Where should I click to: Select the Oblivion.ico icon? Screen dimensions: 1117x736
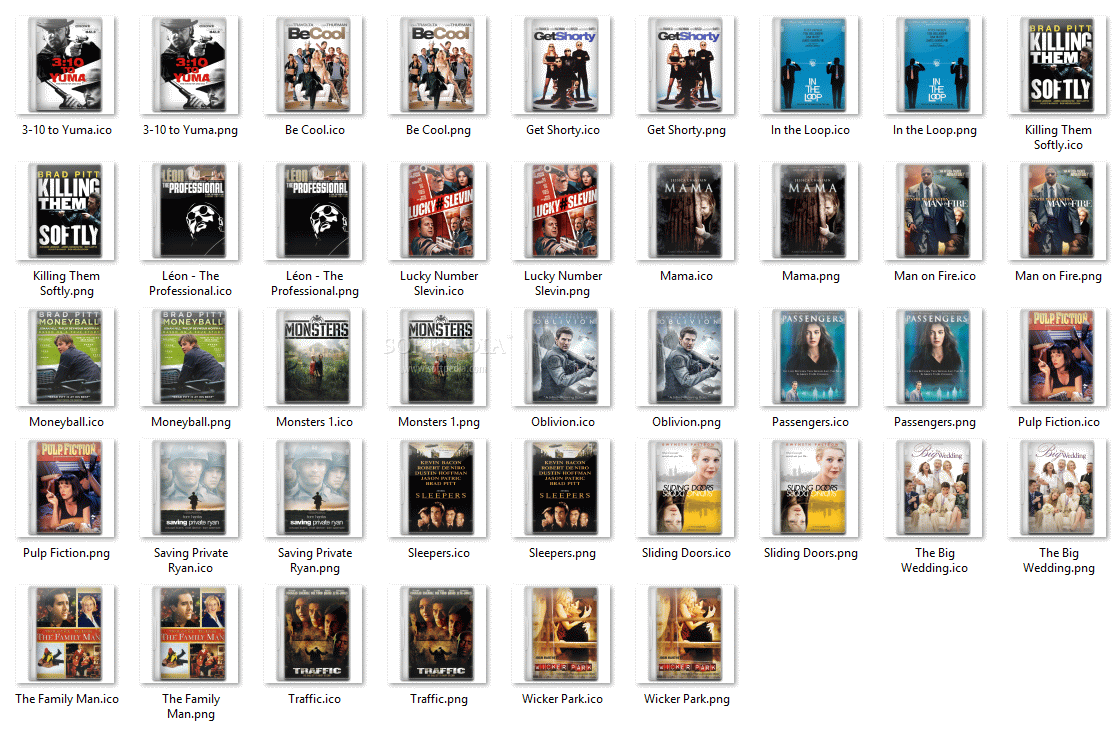click(x=563, y=358)
